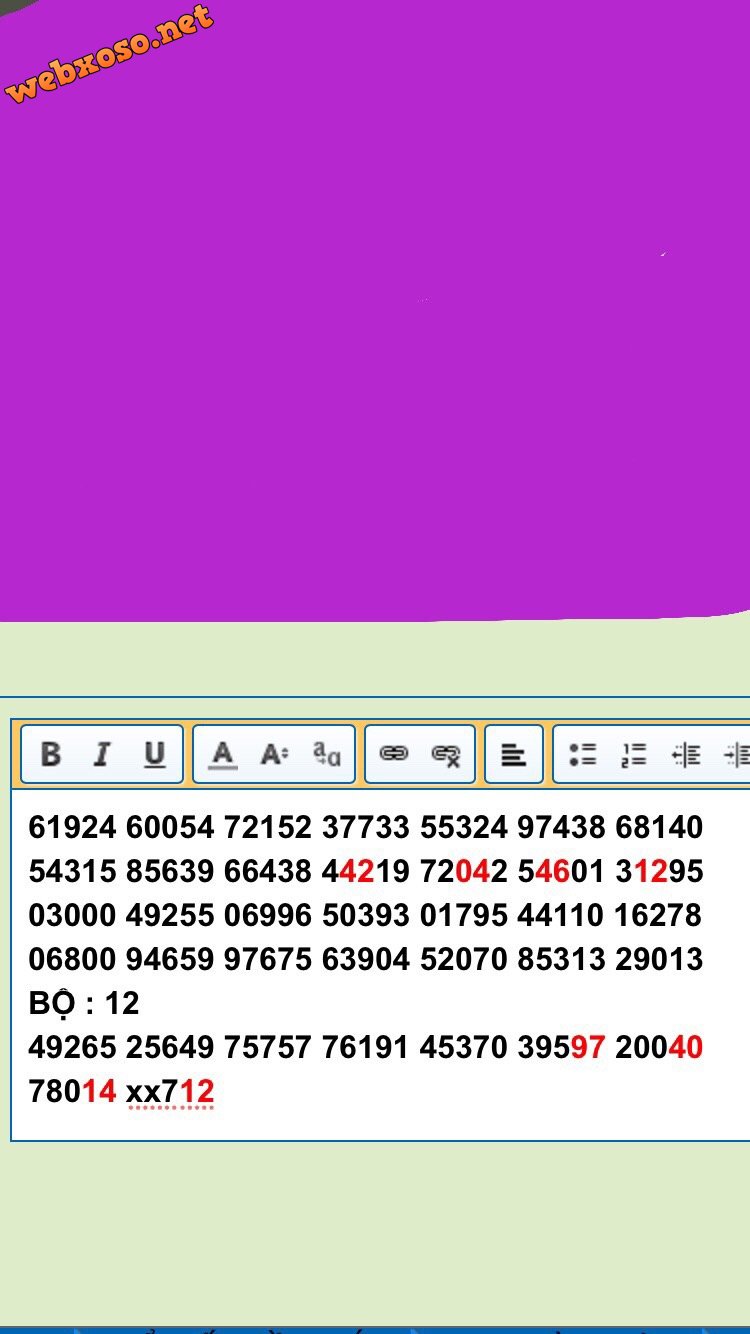Click the number 54601 in the editor

click(561, 871)
